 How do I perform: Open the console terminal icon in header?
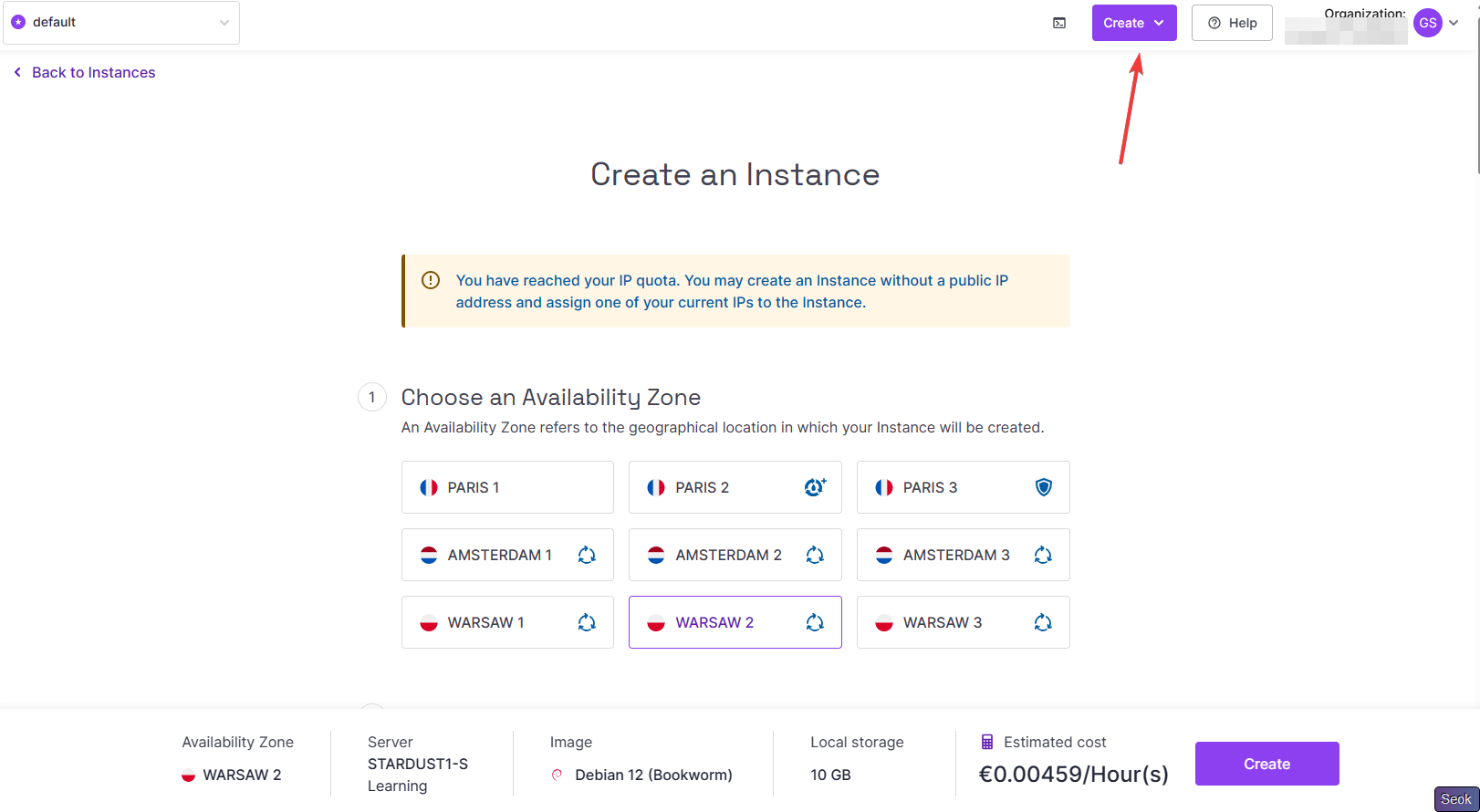(x=1059, y=23)
